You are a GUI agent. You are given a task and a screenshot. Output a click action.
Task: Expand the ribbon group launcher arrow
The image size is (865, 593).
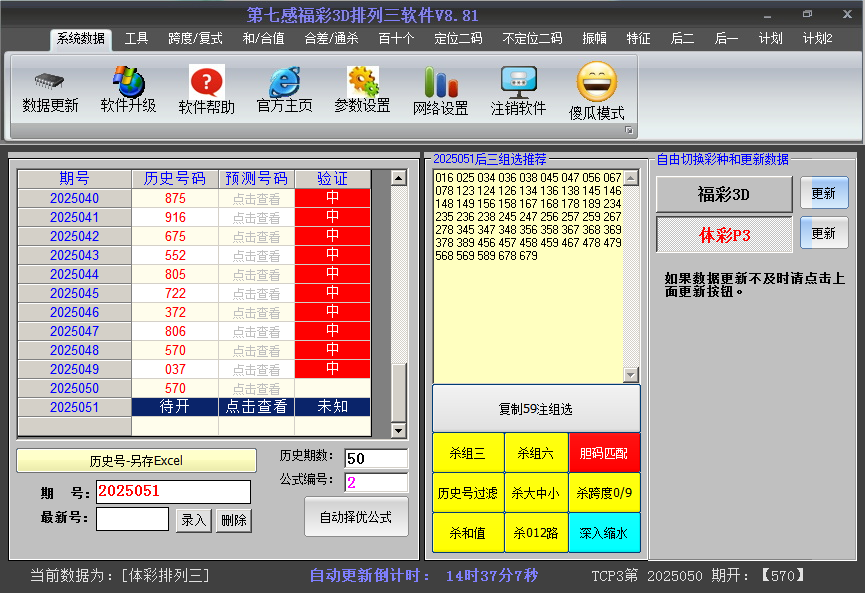(629, 131)
